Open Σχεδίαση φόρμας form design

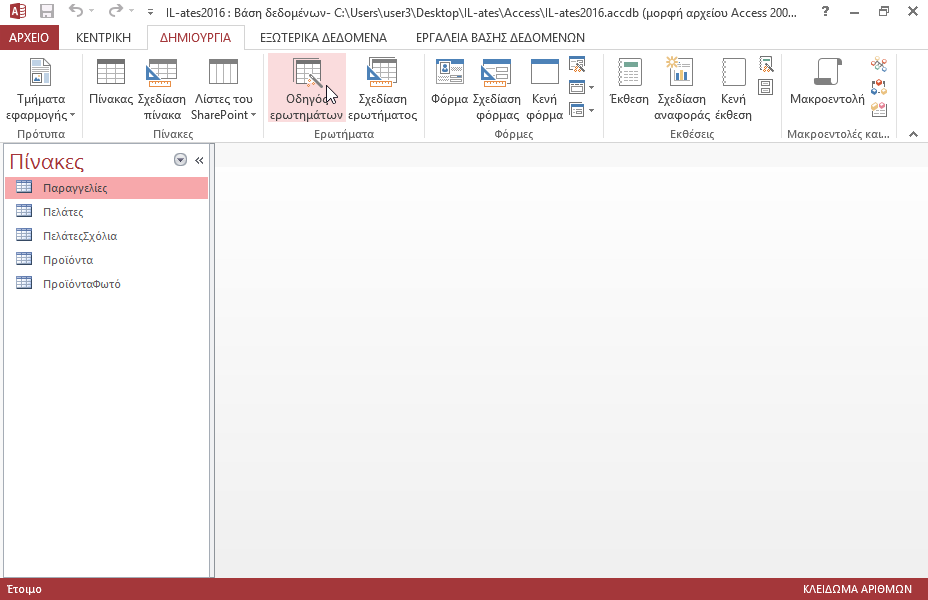[497, 89]
